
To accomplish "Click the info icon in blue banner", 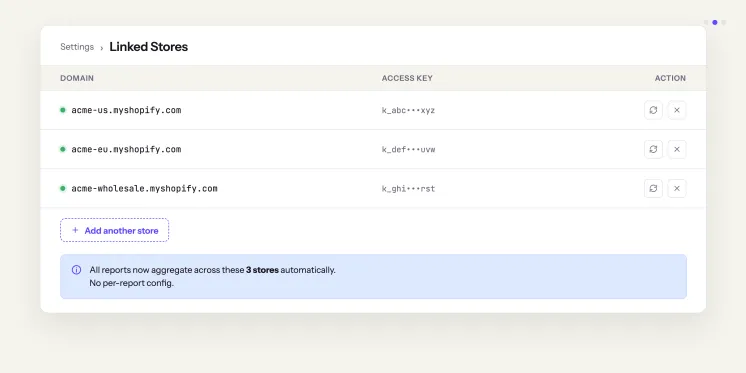I will coord(76,270).
